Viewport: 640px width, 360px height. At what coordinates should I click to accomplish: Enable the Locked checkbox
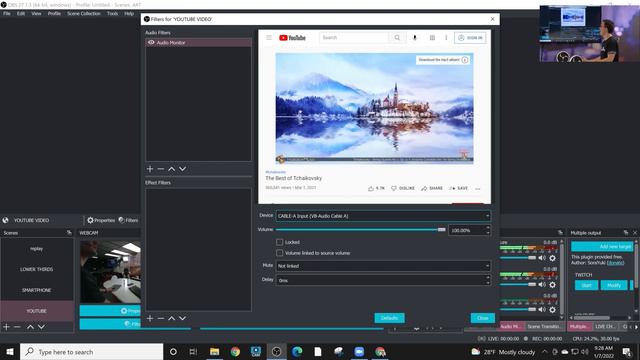coord(280,242)
